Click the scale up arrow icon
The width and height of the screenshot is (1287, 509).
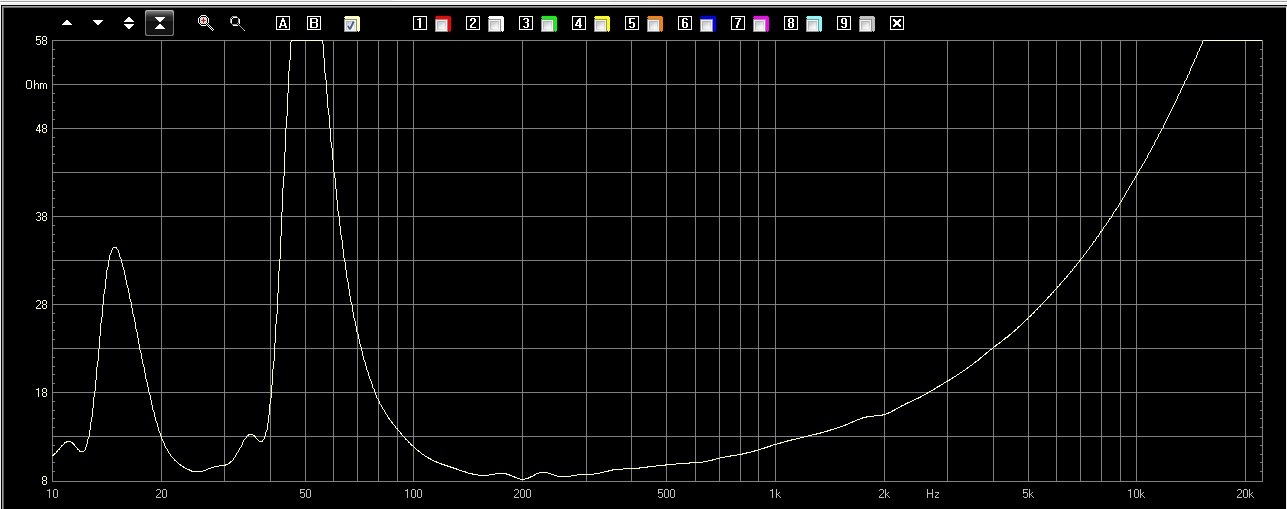pyautogui.click(x=67, y=23)
